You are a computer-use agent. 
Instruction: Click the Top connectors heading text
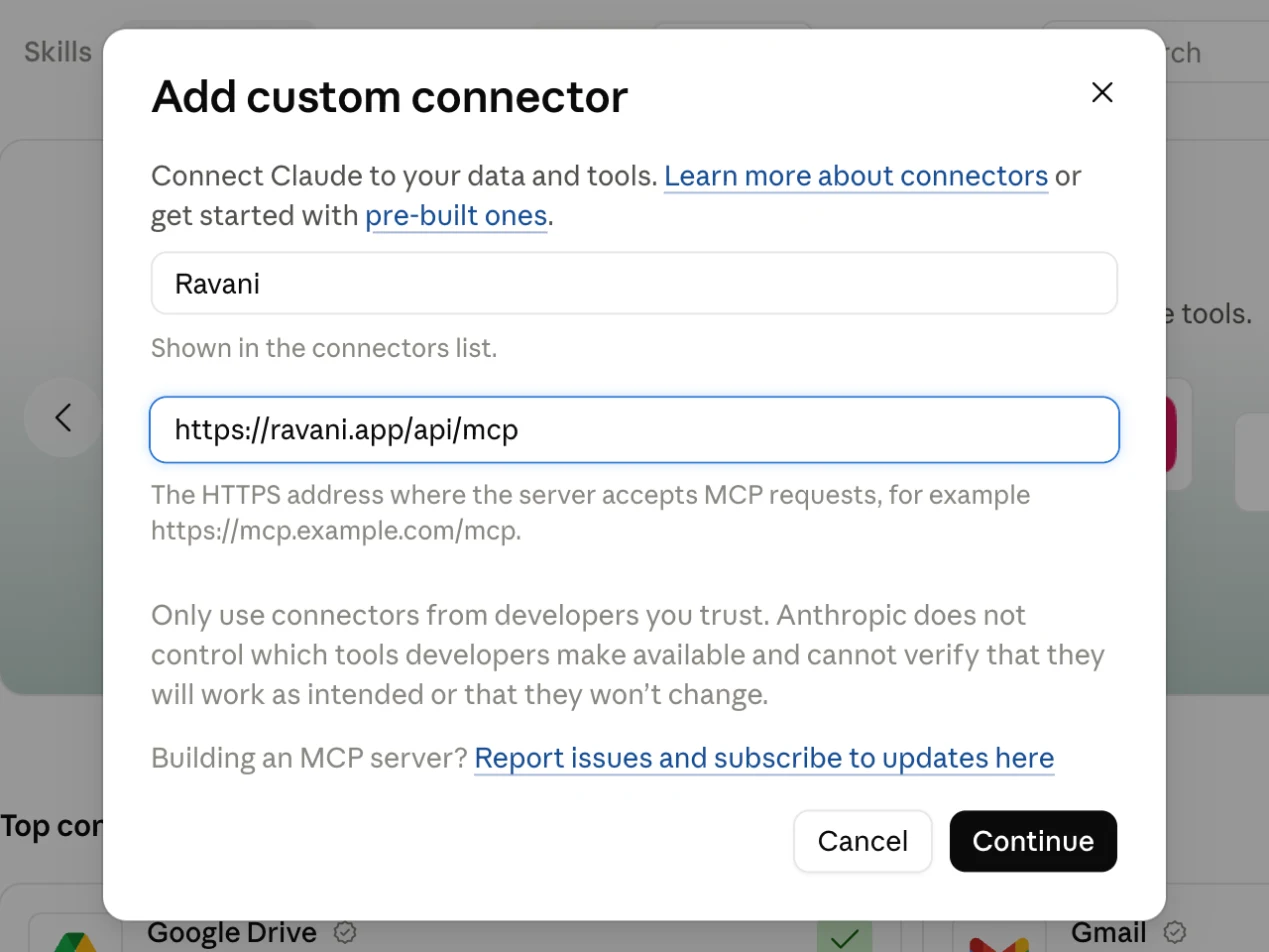51,826
